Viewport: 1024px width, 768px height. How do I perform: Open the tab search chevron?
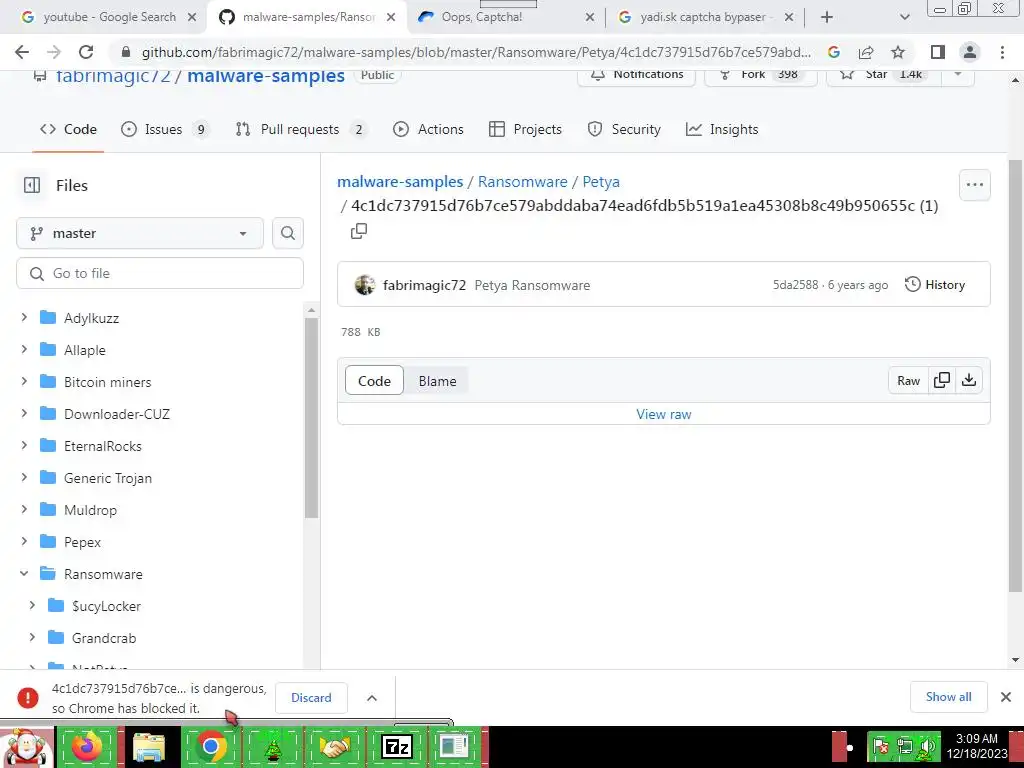click(904, 17)
